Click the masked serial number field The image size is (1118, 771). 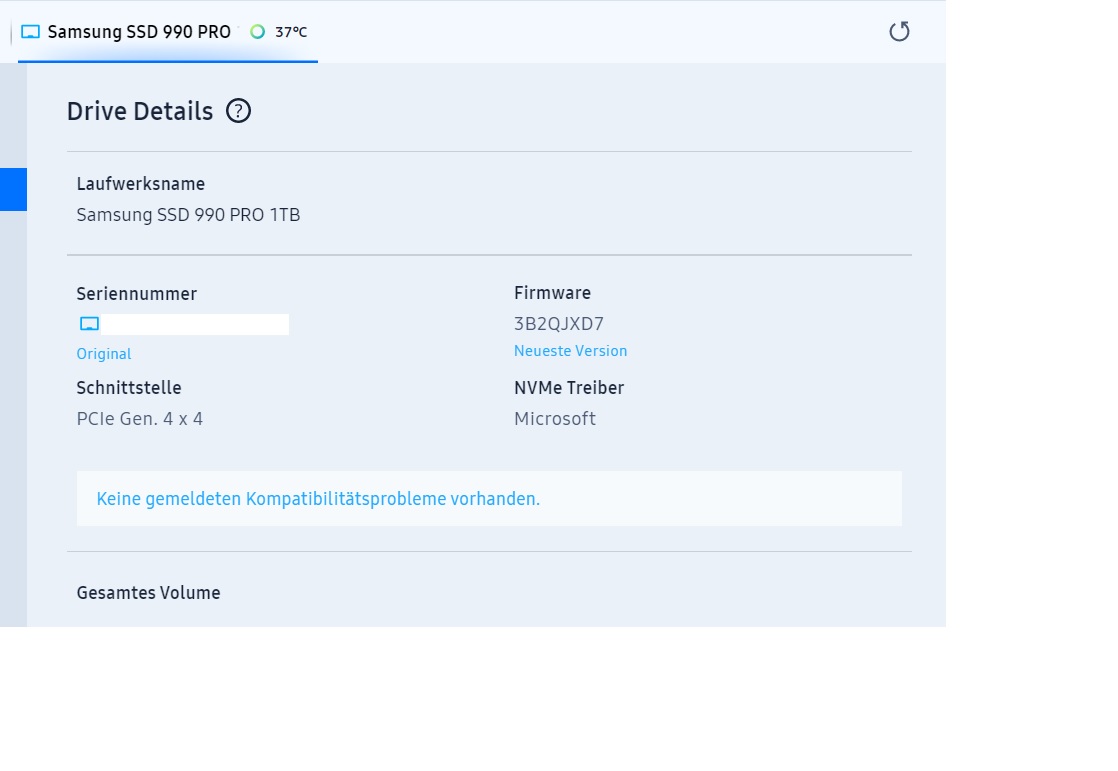coord(195,324)
